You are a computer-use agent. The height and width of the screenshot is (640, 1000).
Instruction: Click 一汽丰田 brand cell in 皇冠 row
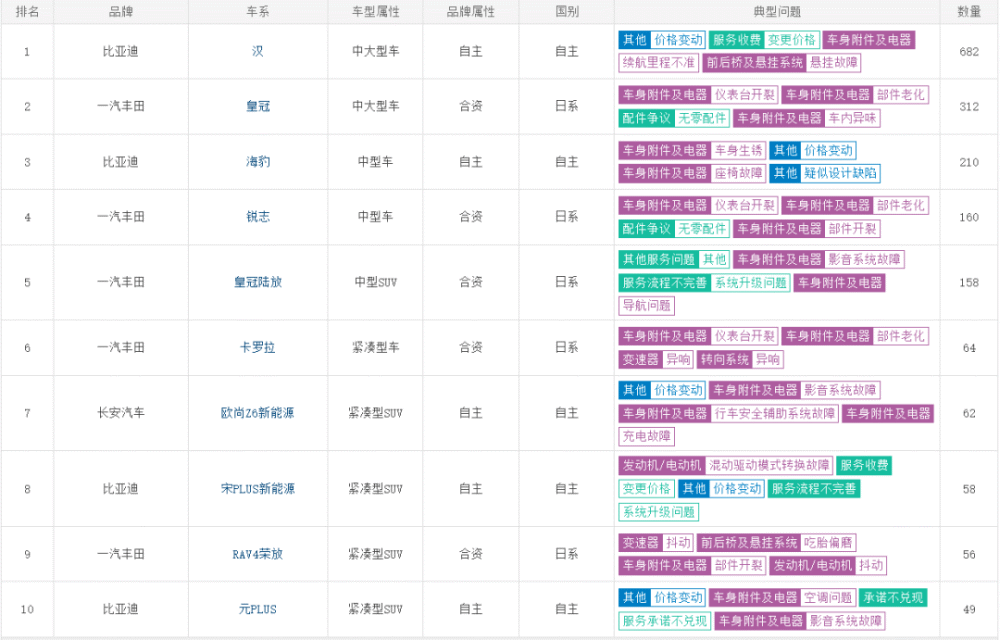pos(121,106)
